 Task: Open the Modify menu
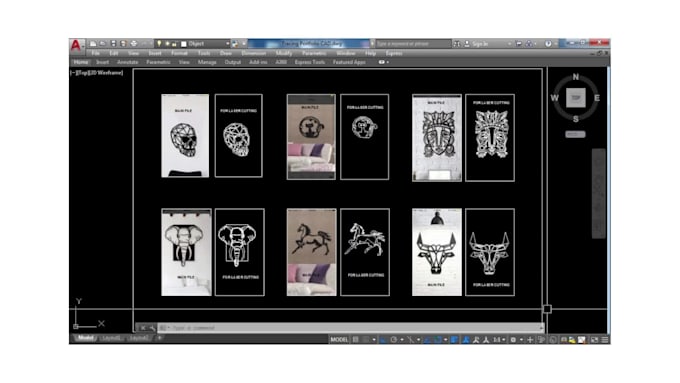[284, 53]
